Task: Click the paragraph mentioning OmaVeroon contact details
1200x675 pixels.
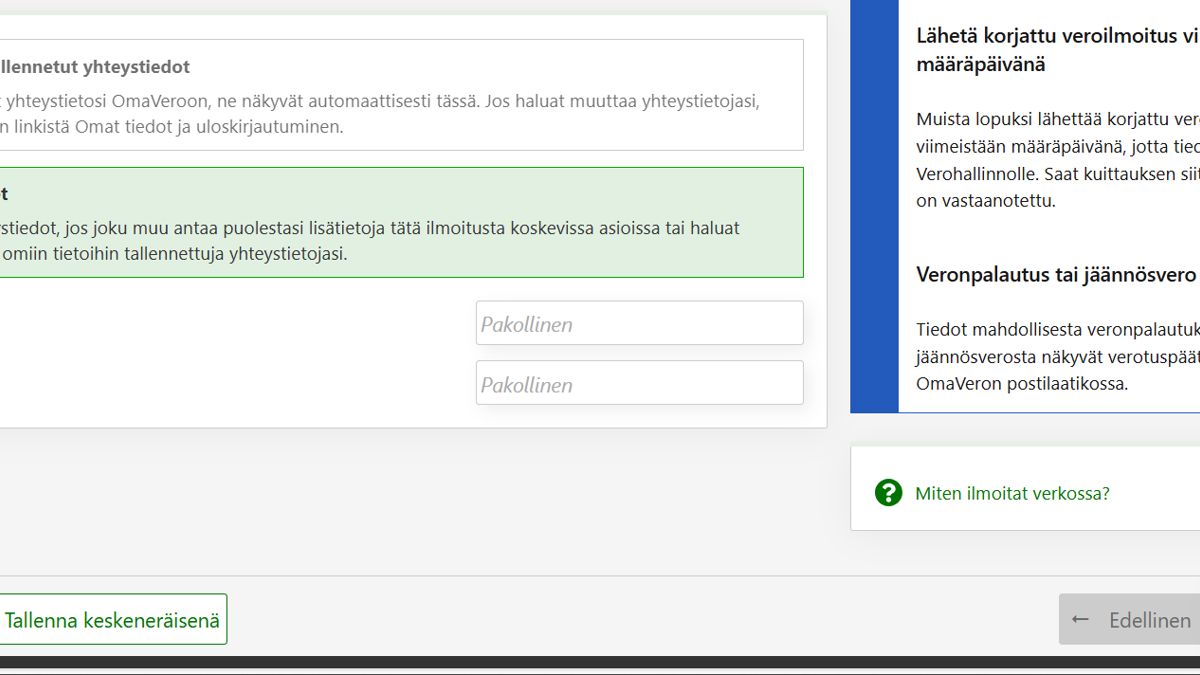Action: coord(380,102)
